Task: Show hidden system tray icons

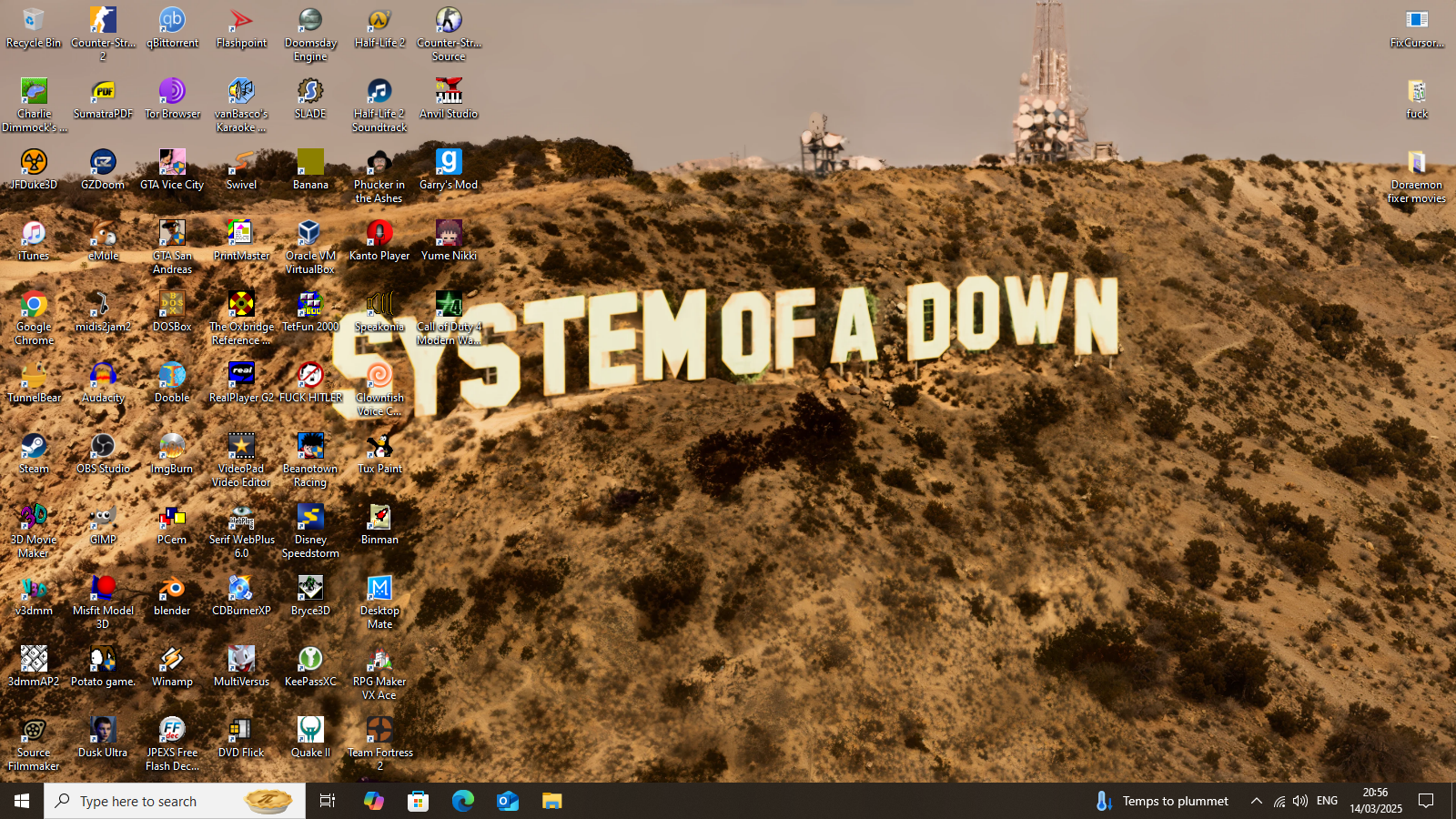Action: pyautogui.click(x=1256, y=801)
